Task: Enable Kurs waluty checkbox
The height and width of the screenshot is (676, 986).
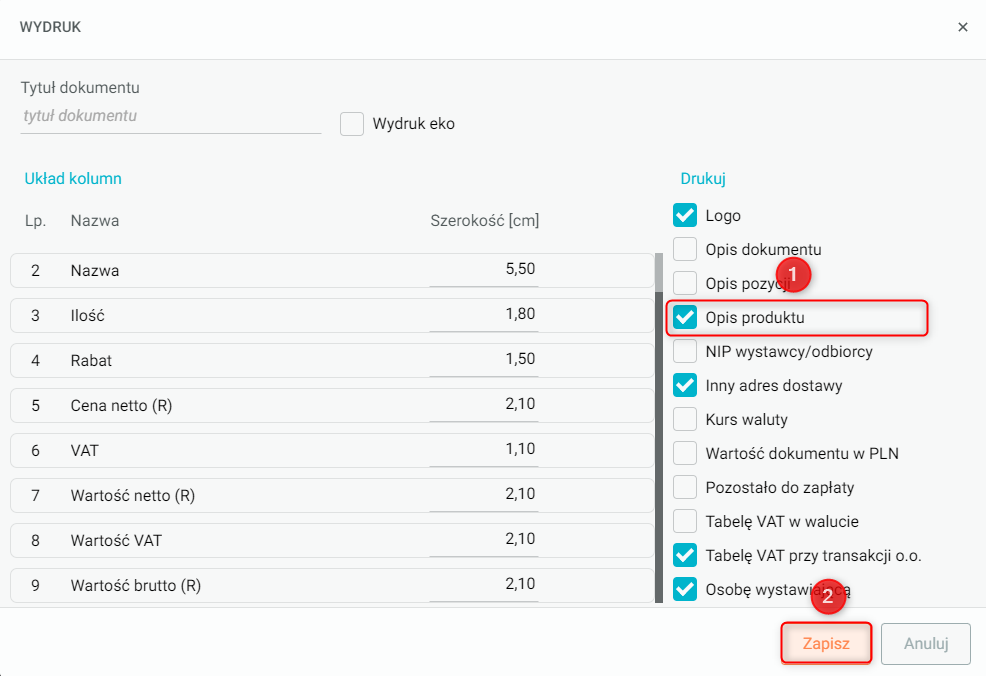Action: [685, 419]
